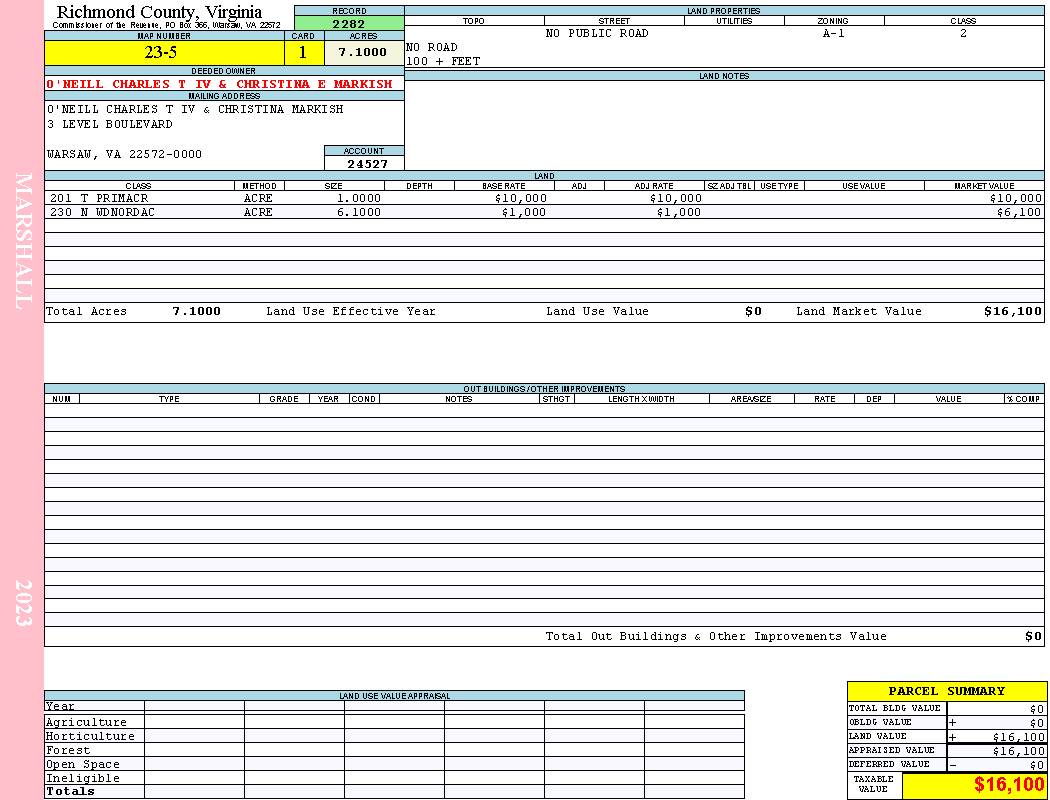Click ACRE method in PRIMACR row

coord(258,198)
